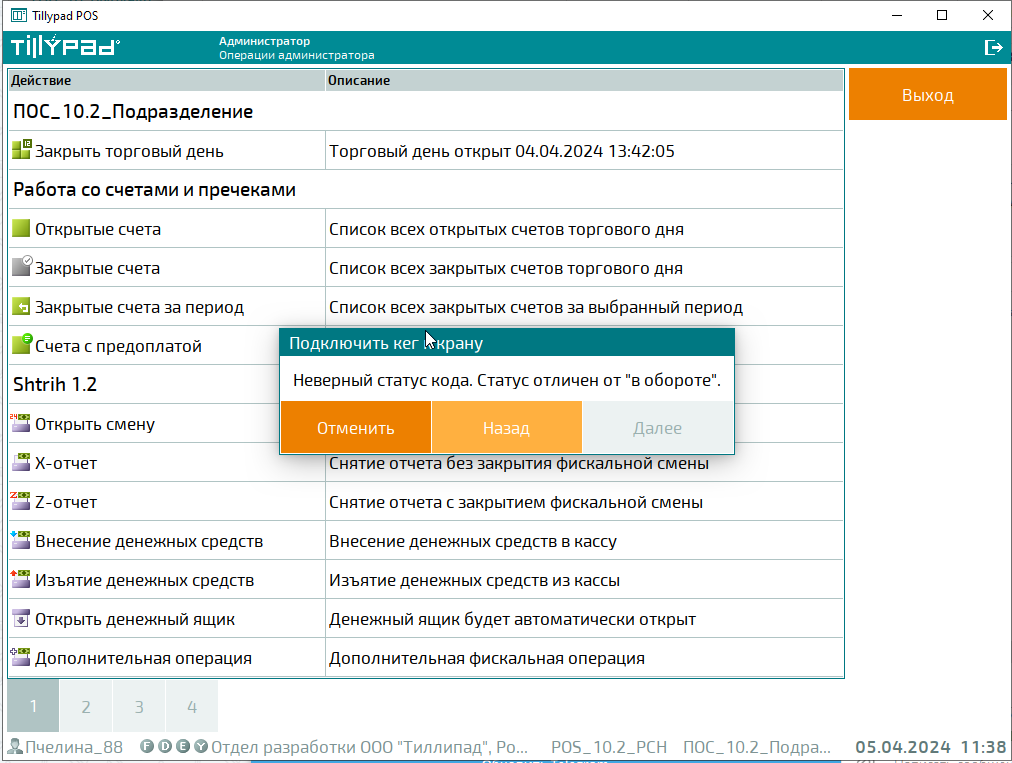Click 'Работа со счетами и пречеками' heading
This screenshot has height=763, width=1012.
pos(154,190)
